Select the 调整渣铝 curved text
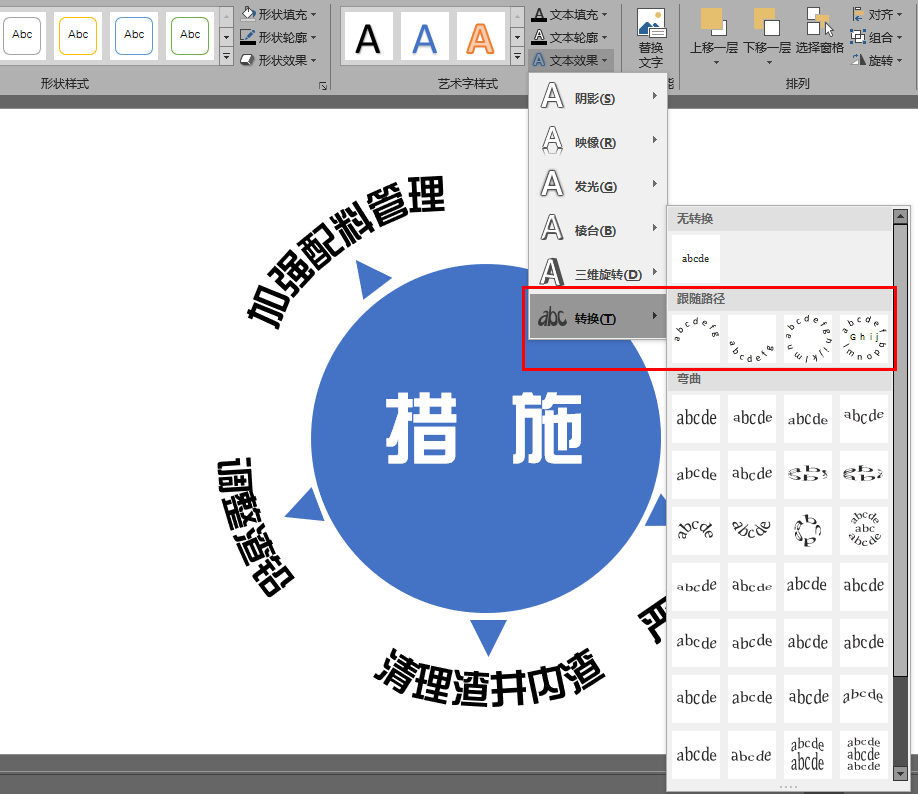 click(x=255, y=527)
